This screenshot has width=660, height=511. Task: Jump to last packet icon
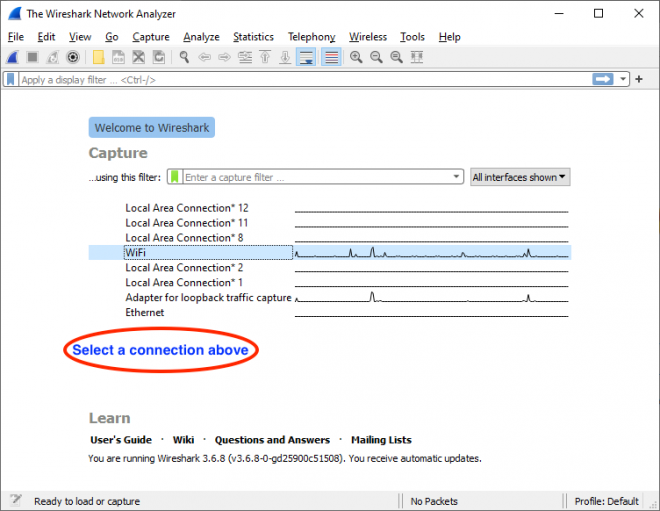point(285,57)
